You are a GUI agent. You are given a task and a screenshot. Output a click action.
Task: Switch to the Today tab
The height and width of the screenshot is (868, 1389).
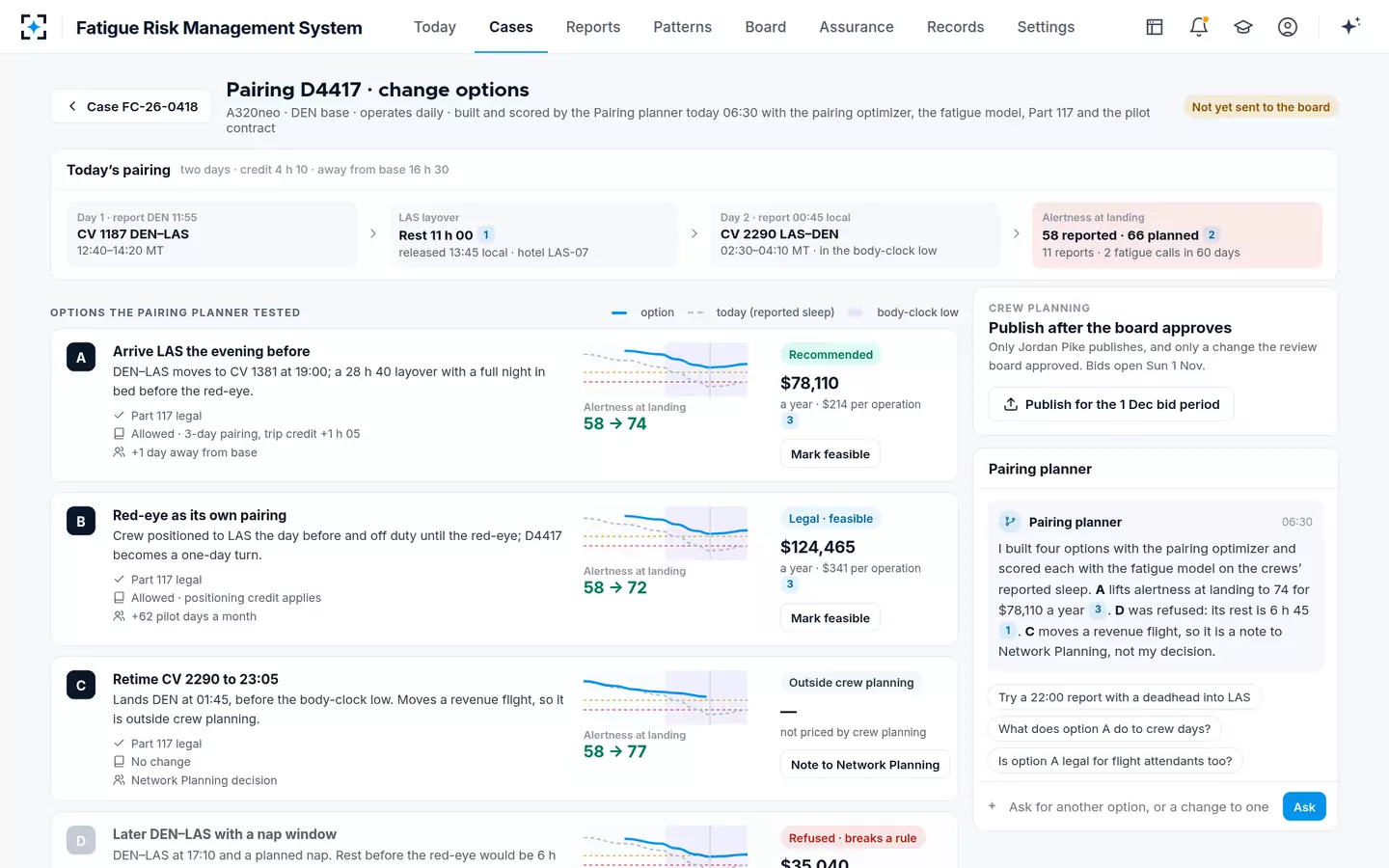point(435,27)
